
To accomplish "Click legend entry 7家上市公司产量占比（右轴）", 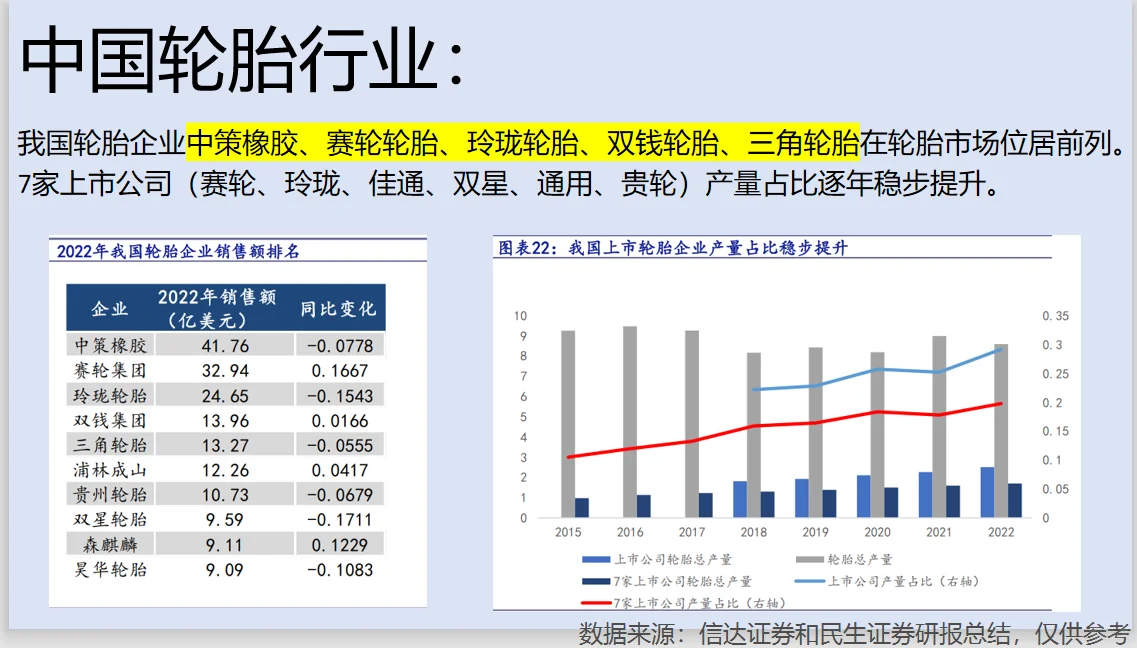I will point(685,603).
